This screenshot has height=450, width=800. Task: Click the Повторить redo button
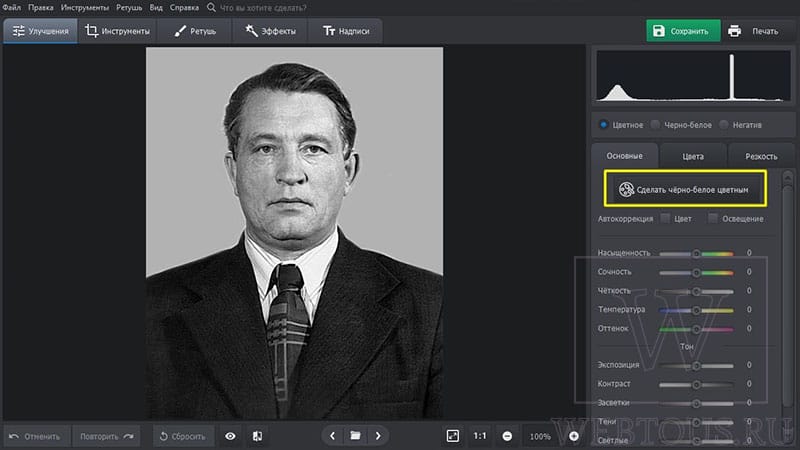[x=106, y=436]
